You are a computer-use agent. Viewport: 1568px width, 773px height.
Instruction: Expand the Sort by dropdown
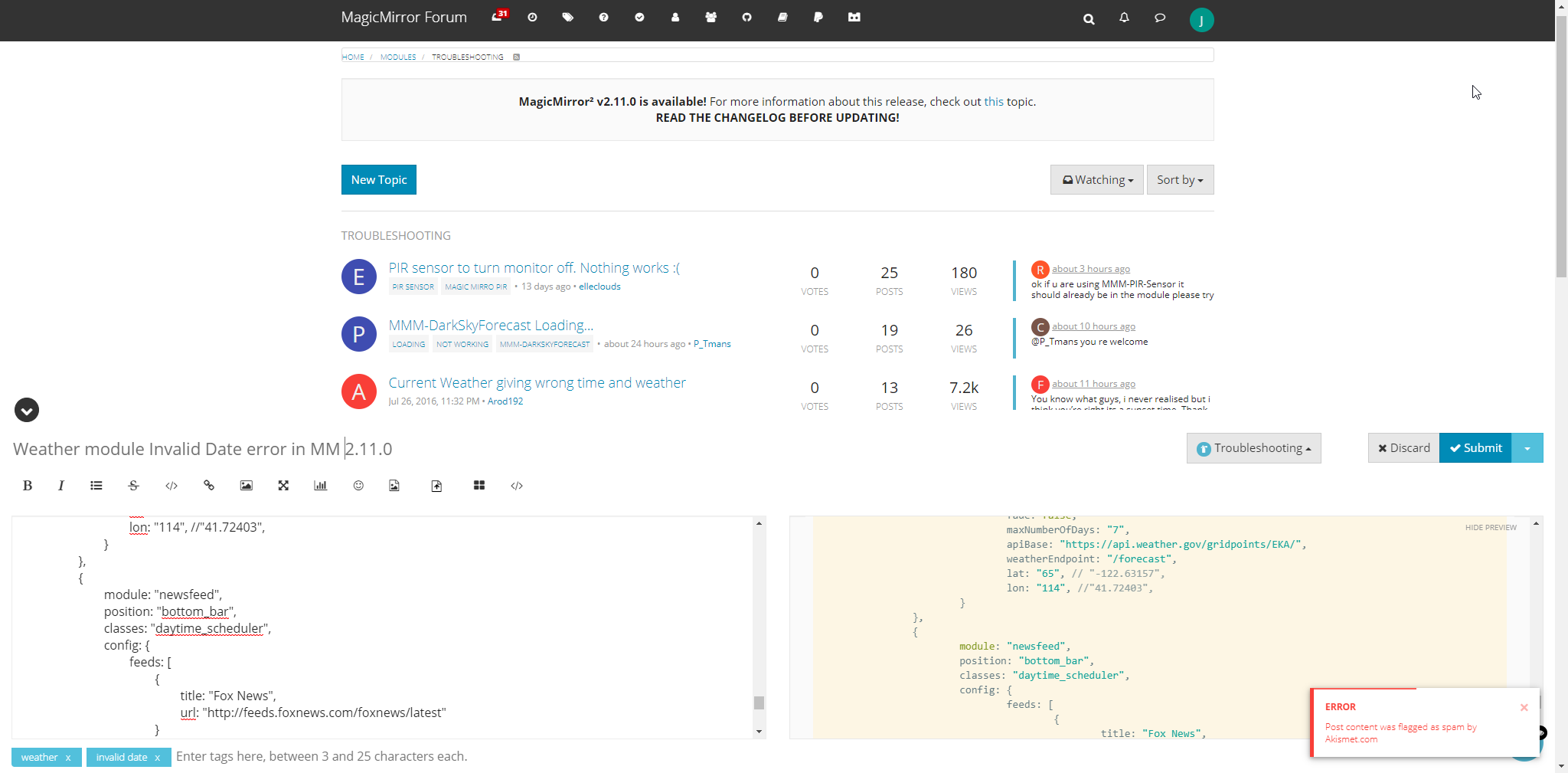pos(1179,180)
